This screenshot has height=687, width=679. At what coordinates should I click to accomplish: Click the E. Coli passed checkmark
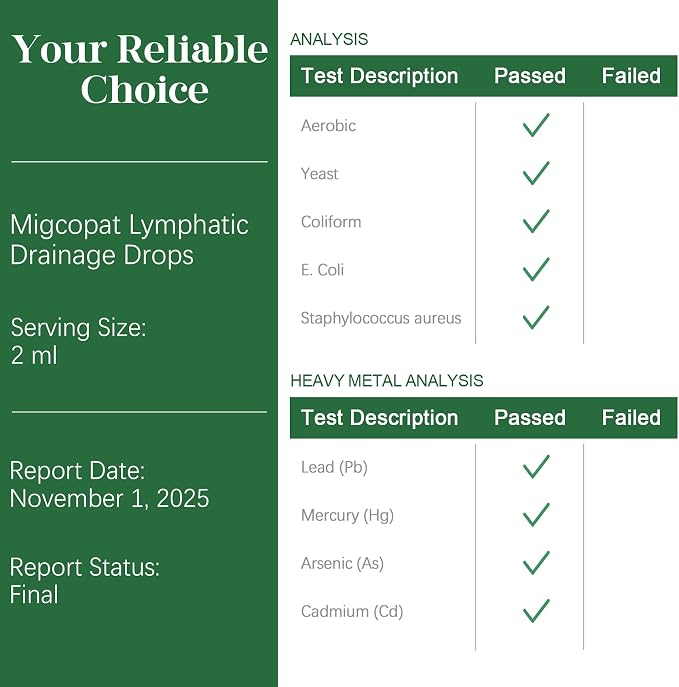(536, 269)
